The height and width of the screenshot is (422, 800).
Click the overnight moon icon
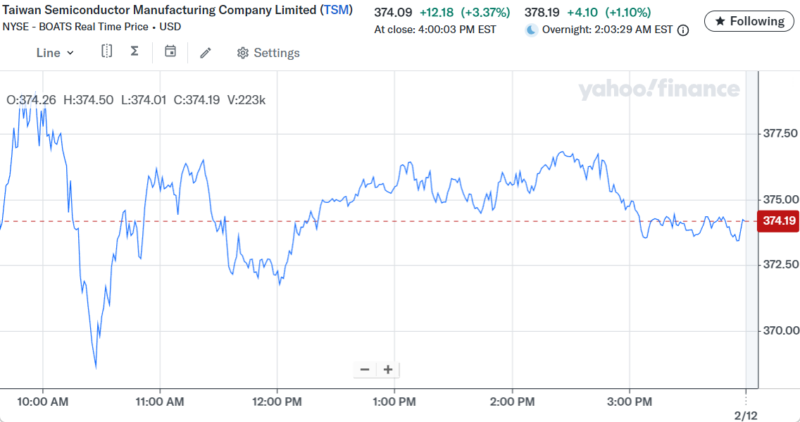pos(532,31)
